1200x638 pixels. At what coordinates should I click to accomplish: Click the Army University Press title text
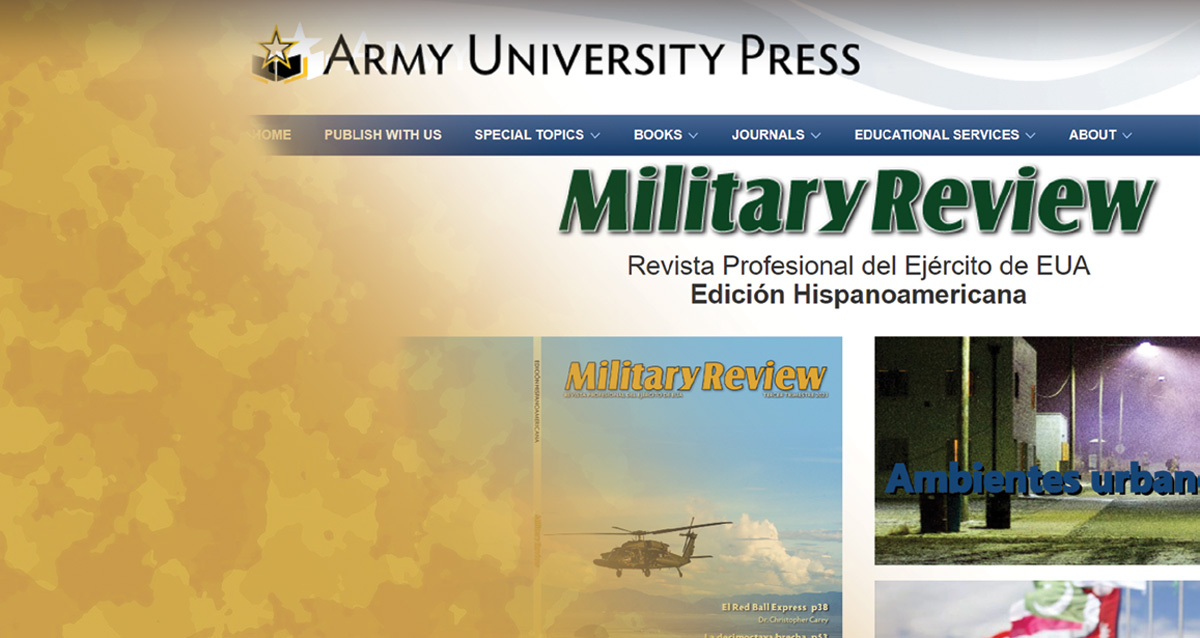(x=591, y=56)
